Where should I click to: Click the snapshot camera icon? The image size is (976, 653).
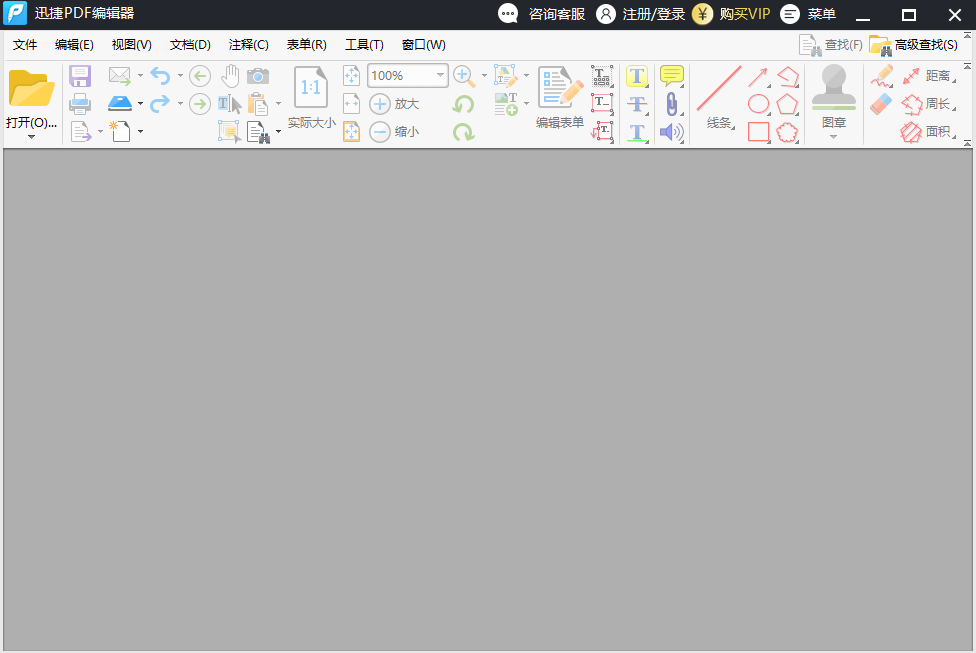(x=258, y=76)
